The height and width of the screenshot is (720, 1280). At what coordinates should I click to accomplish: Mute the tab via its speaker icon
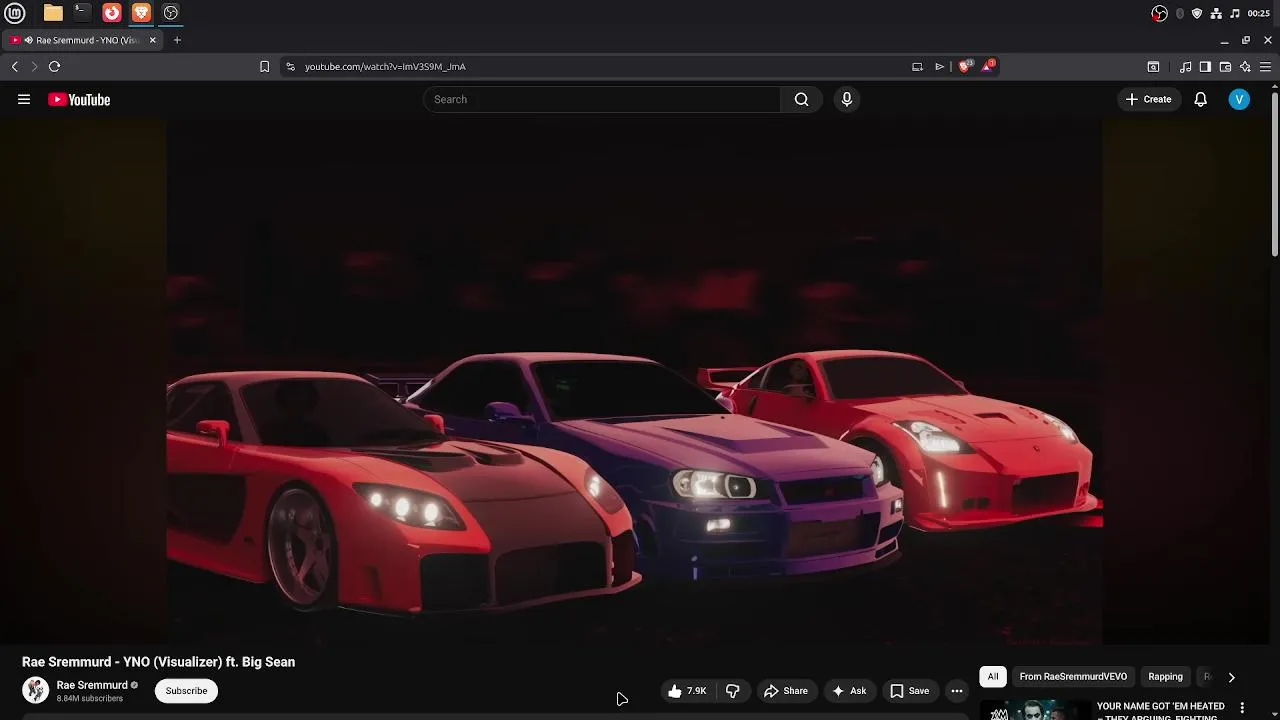pos(29,40)
